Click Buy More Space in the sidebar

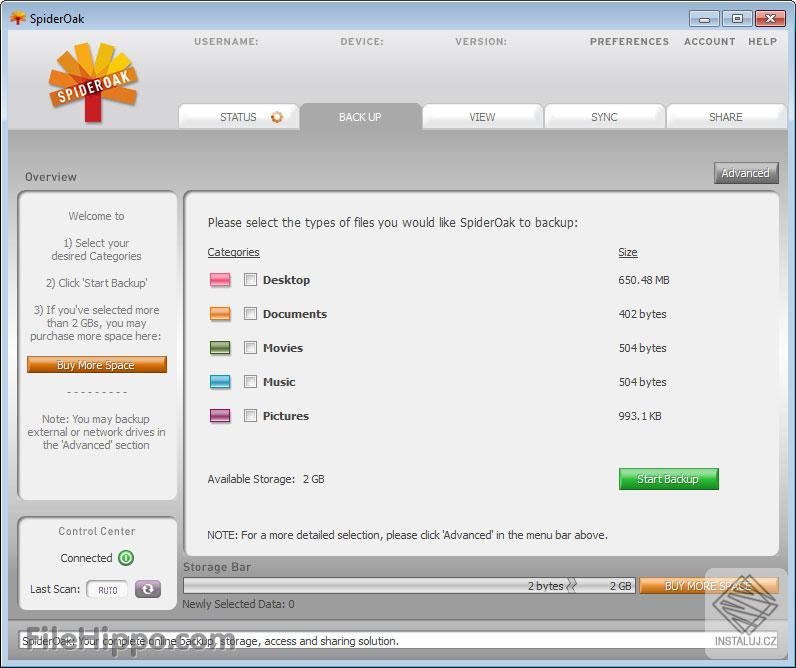point(96,365)
